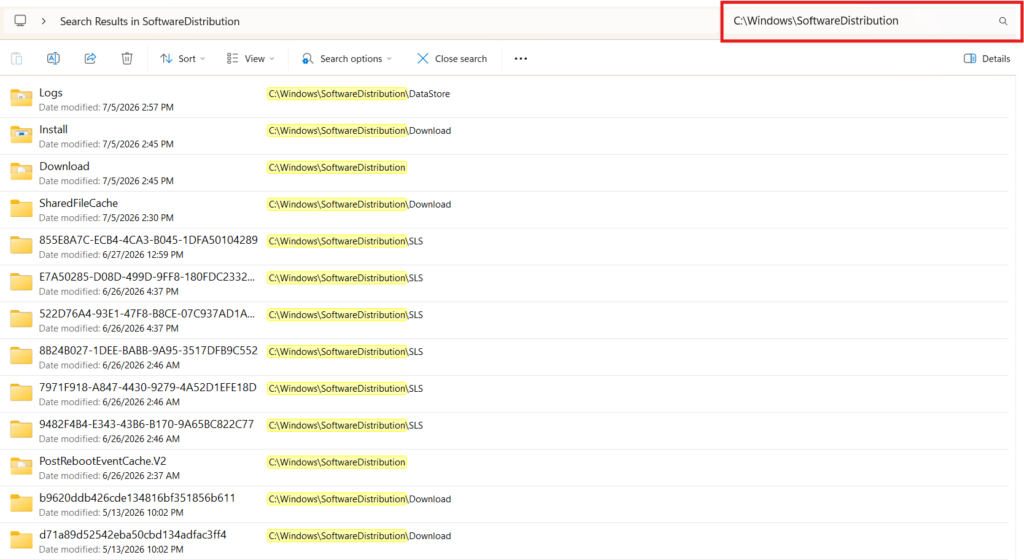Select the 7971F918-A847-4430 folder icon
Screen dimensions: 1024x560
21,393
